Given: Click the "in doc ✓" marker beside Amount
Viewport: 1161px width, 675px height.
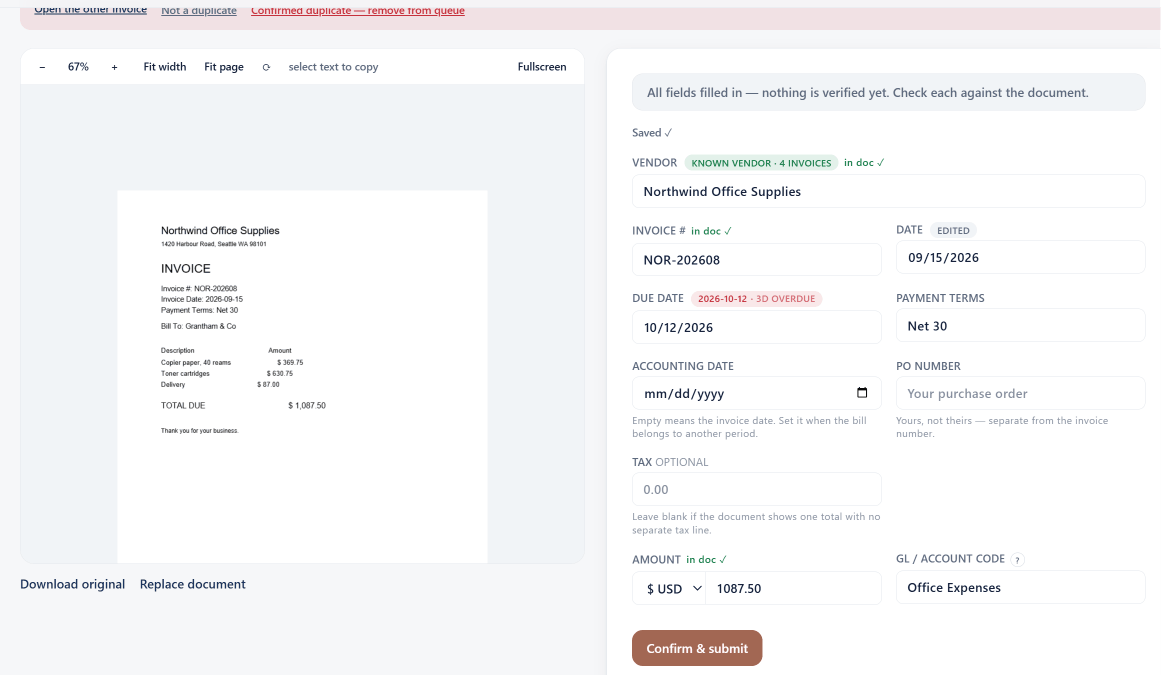Looking at the screenshot, I should click(x=706, y=560).
